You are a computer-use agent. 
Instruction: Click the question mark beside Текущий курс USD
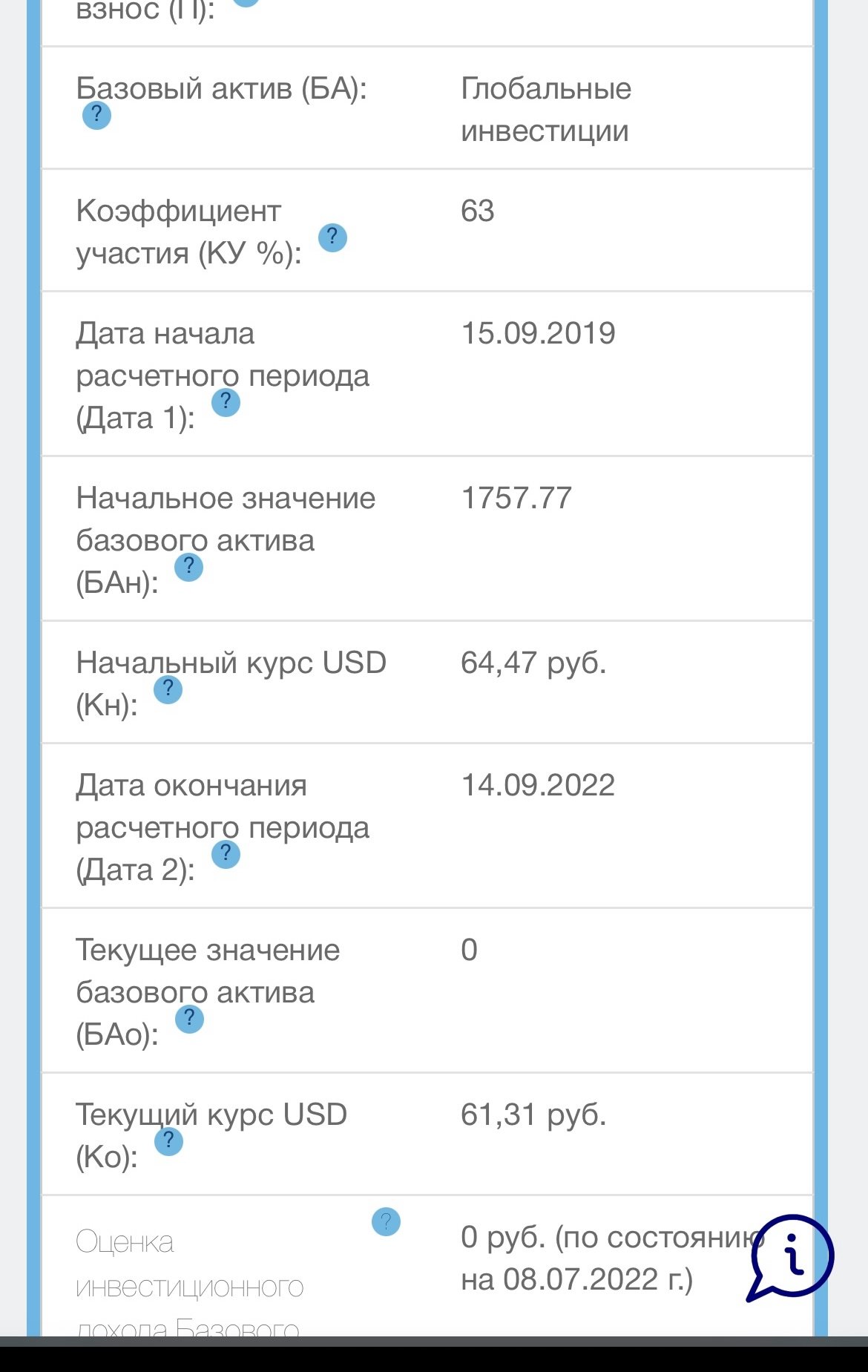tap(168, 1141)
